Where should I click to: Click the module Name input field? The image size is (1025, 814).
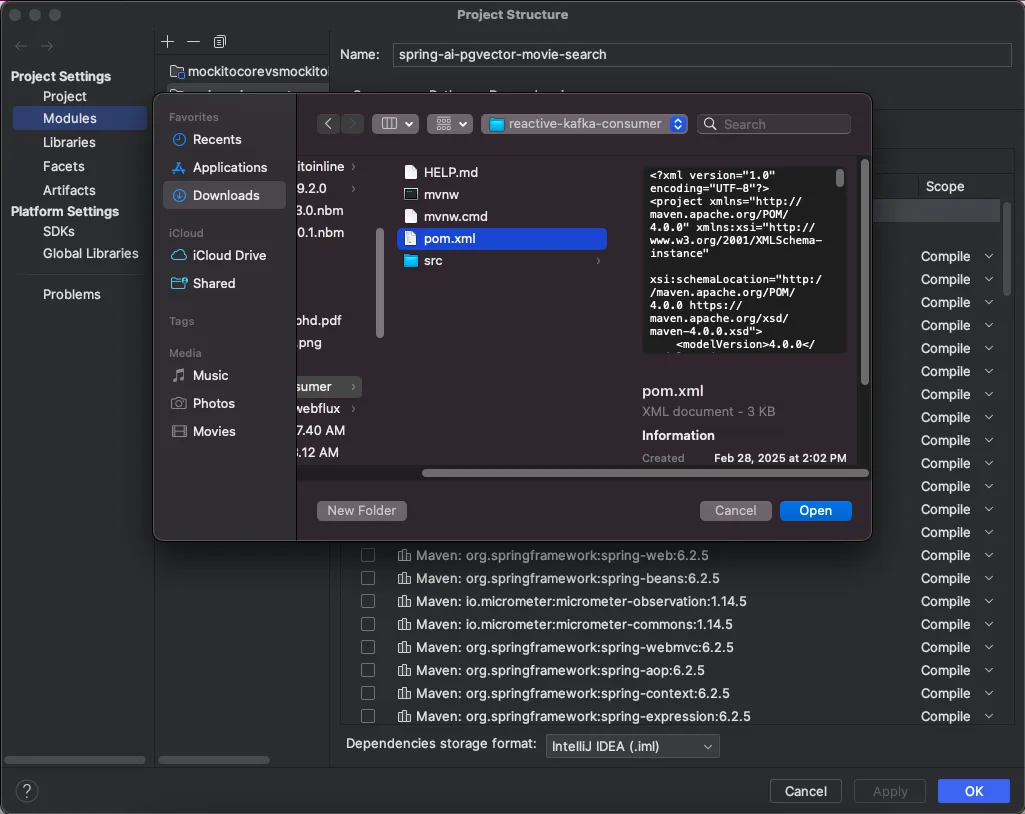702,54
